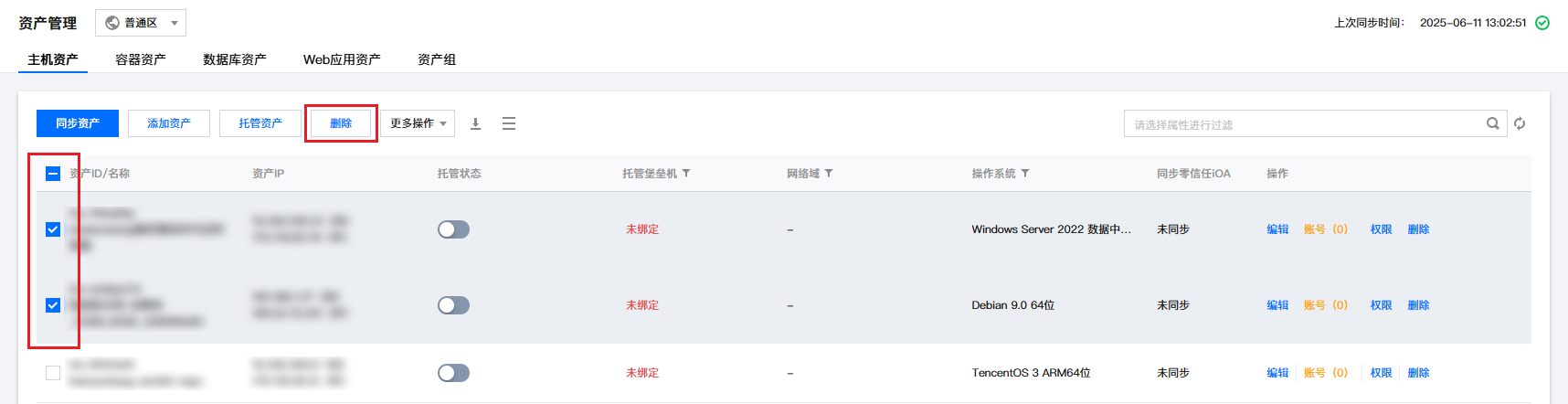Filter by 操作系统 column funnel icon
The height and width of the screenshot is (404, 1568).
coord(1025,174)
